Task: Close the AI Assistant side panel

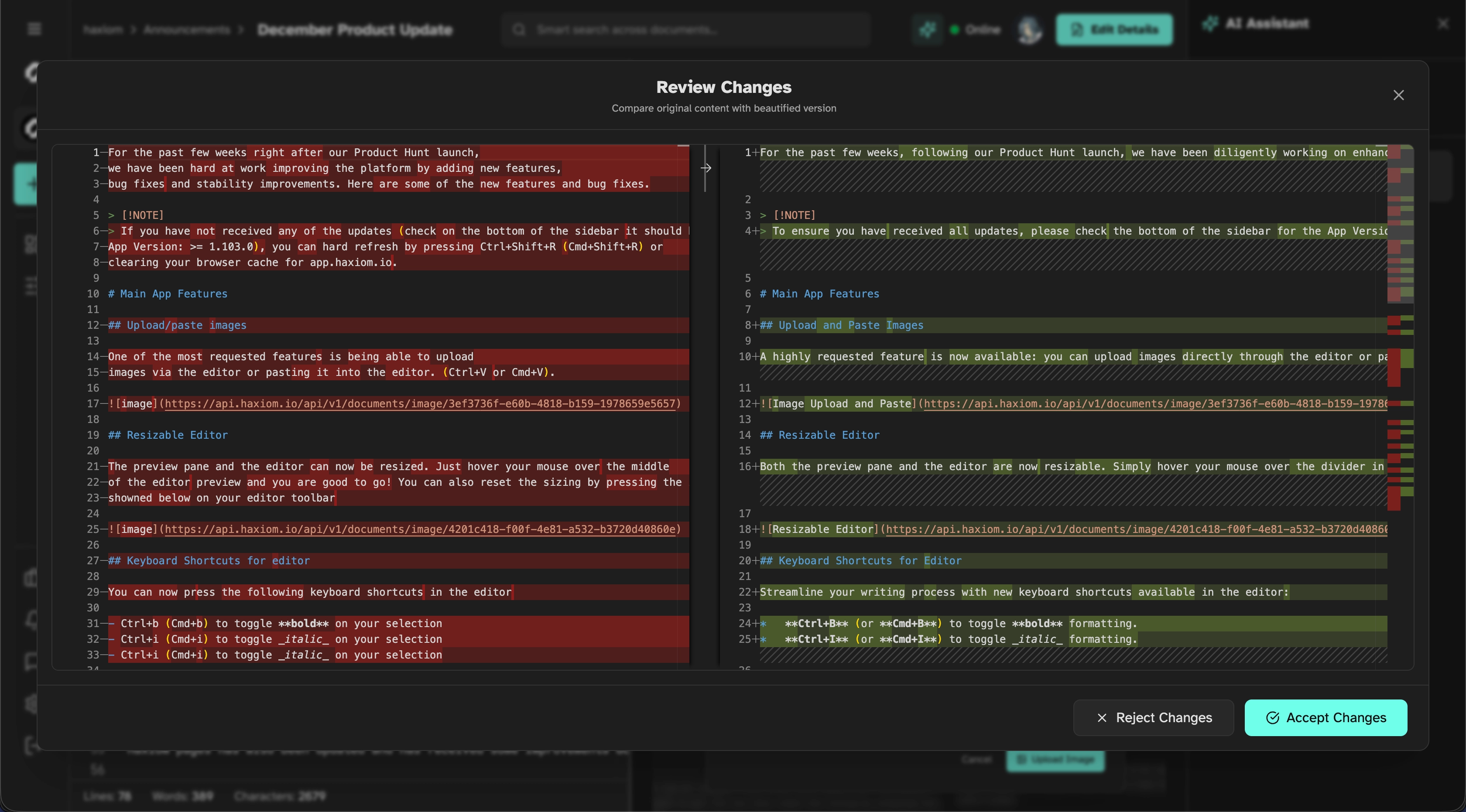Action: [x=1443, y=23]
